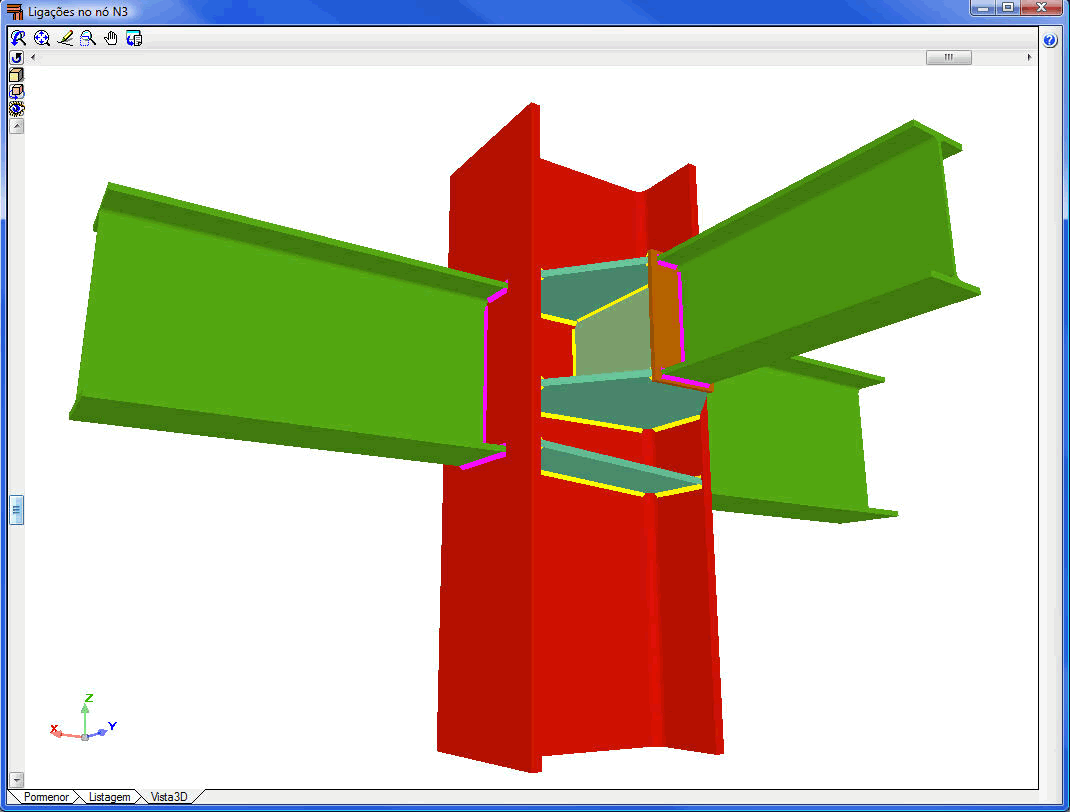Switch to the Pormenor tab
The height and width of the screenshot is (812, 1070).
point(46,797)
